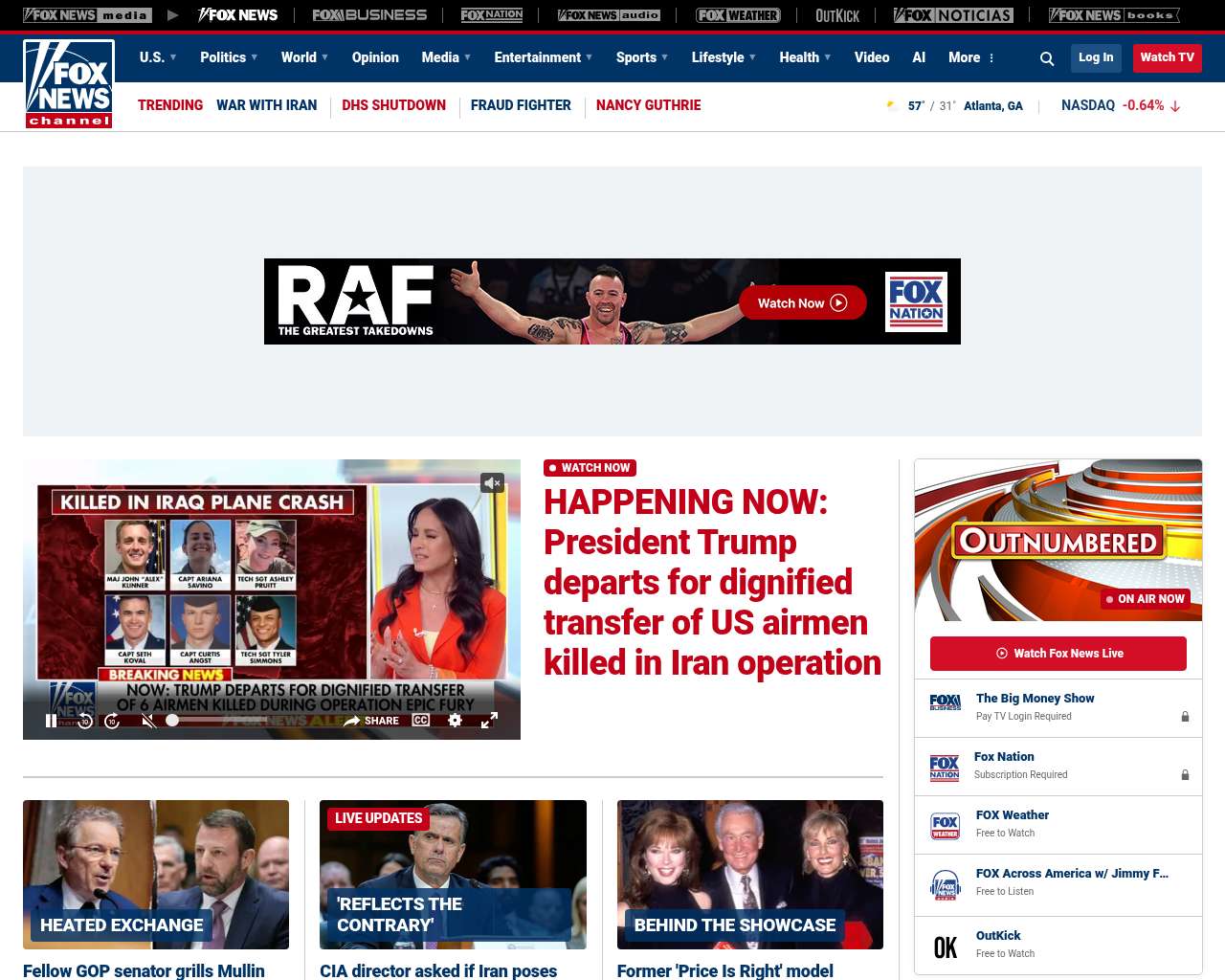Open Fox Nation subscription stream
This screenshot has width=1225, height=980.
pyautogui.click(x=1058, y=767)
